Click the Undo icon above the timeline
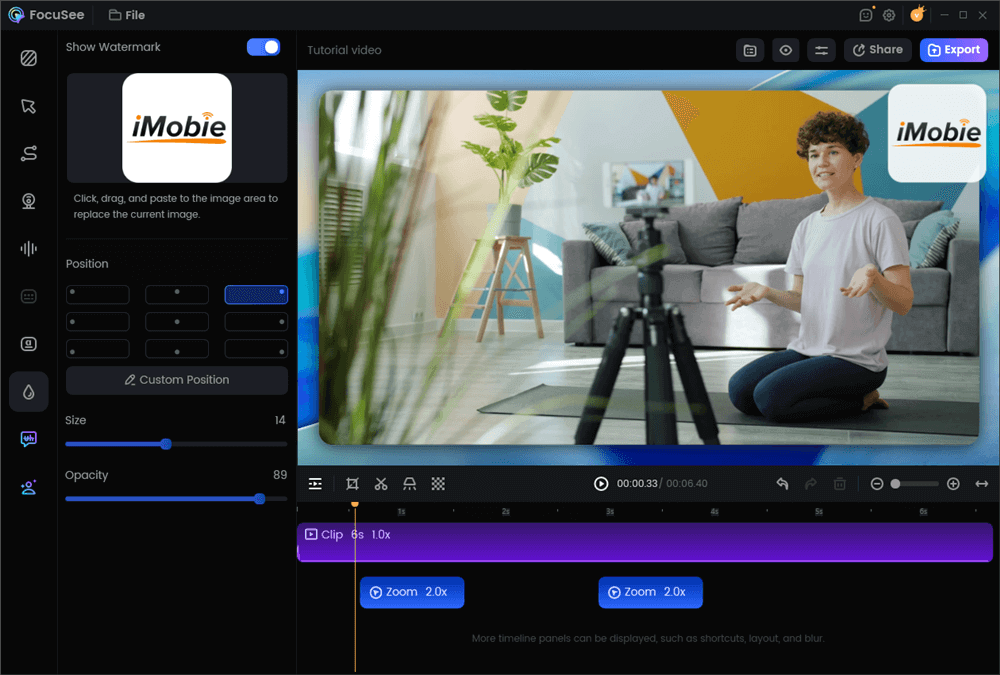 (783, 483)
